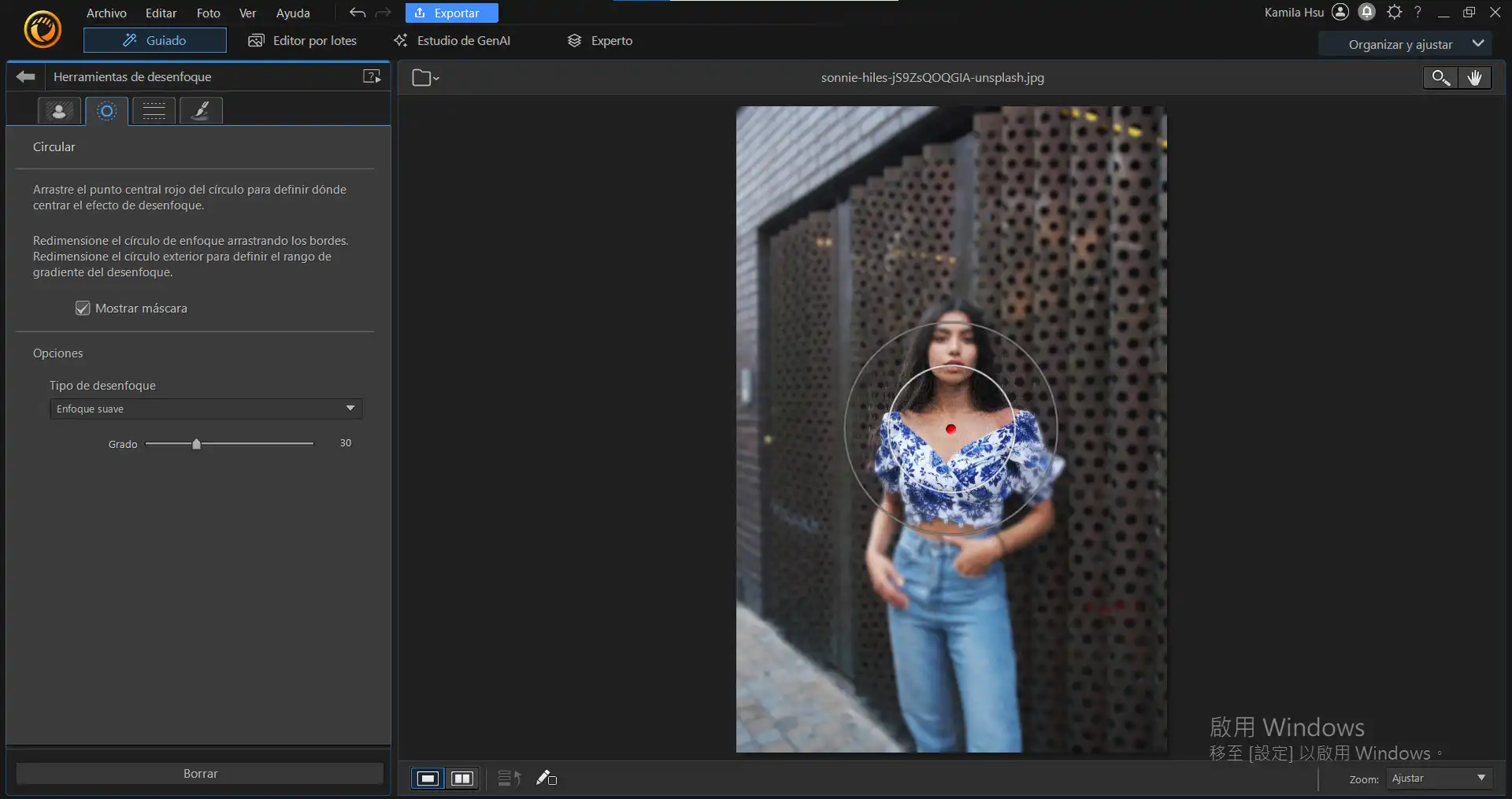Toggle the Mostrar máscara checkbox
This screenshot has height=799, width=1512.
83,309
